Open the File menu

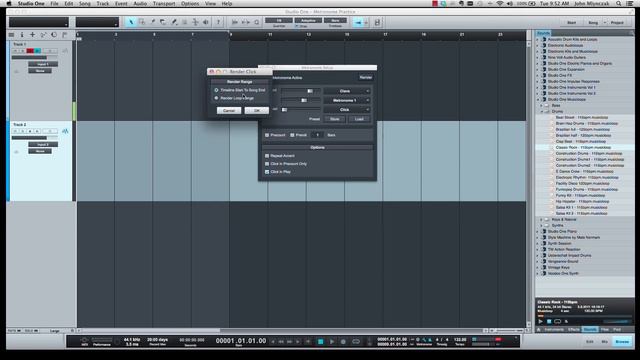click(x=54, y=4)
